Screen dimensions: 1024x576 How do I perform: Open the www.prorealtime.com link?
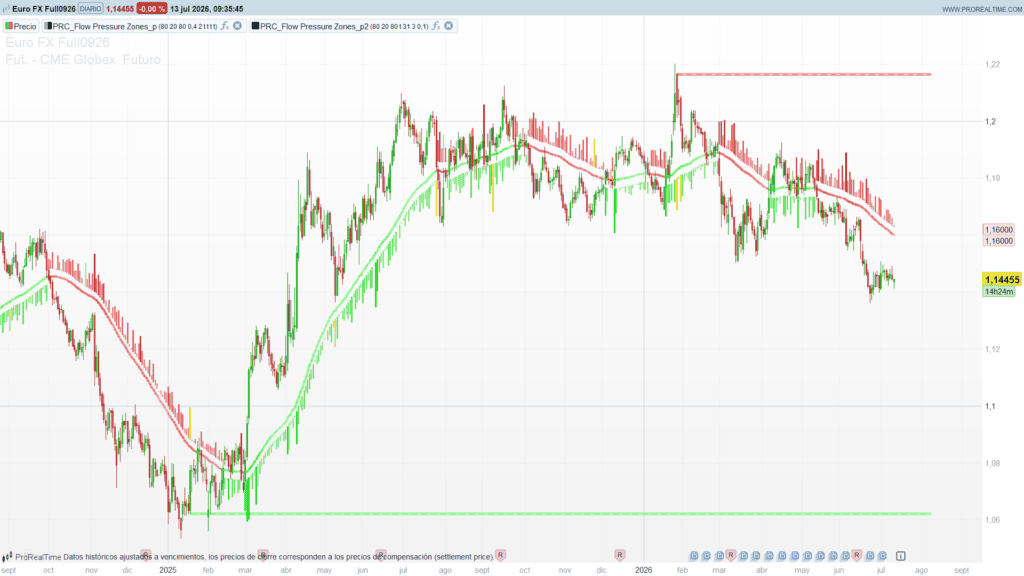click(982, 9)
